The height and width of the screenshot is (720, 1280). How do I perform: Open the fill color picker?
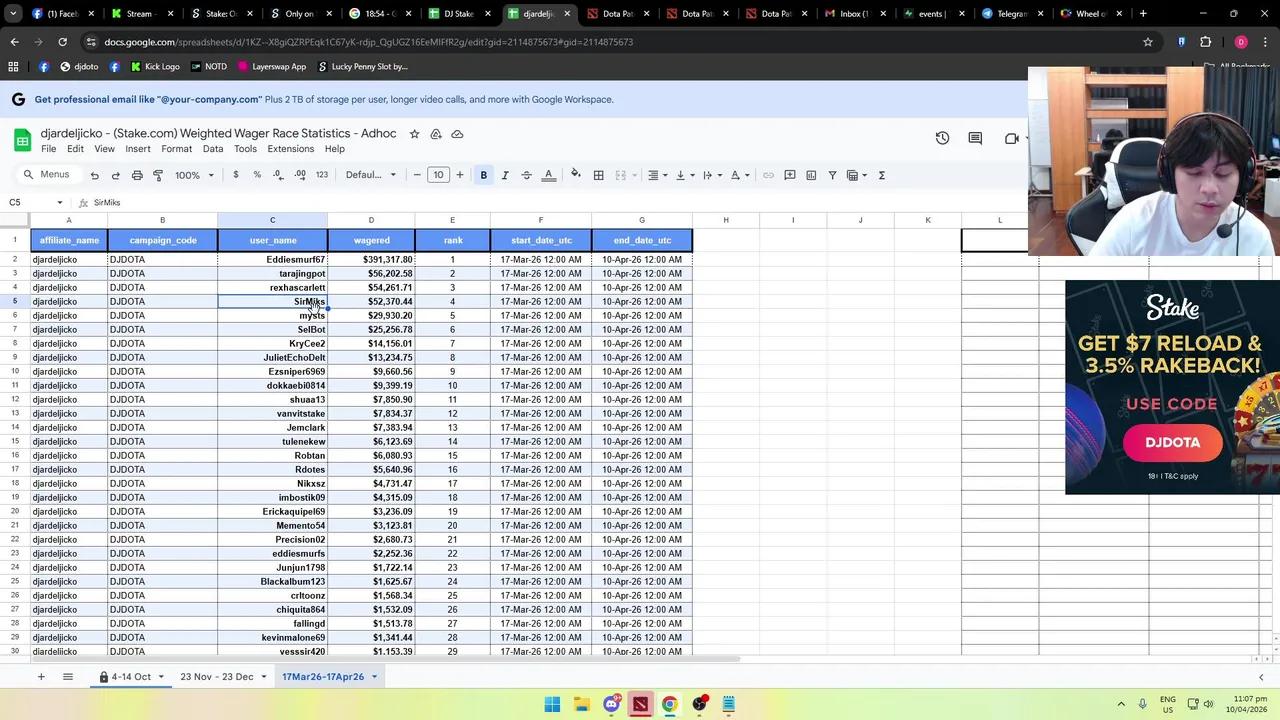[576, 175]
